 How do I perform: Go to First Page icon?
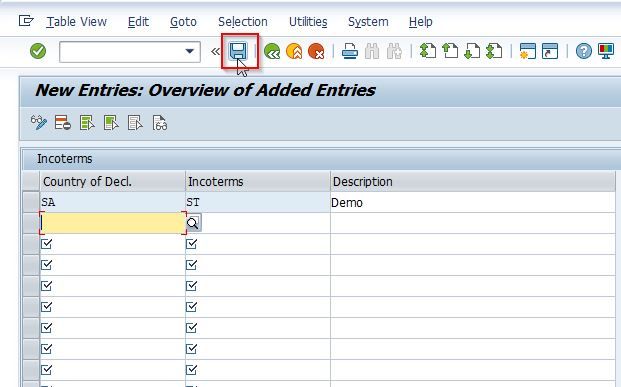click(x=428, y=51)
